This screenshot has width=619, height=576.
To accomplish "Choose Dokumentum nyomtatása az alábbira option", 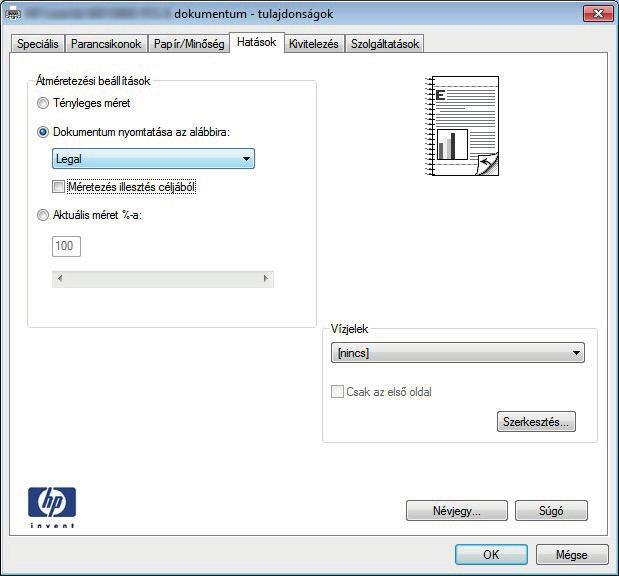I will [43, 132].
